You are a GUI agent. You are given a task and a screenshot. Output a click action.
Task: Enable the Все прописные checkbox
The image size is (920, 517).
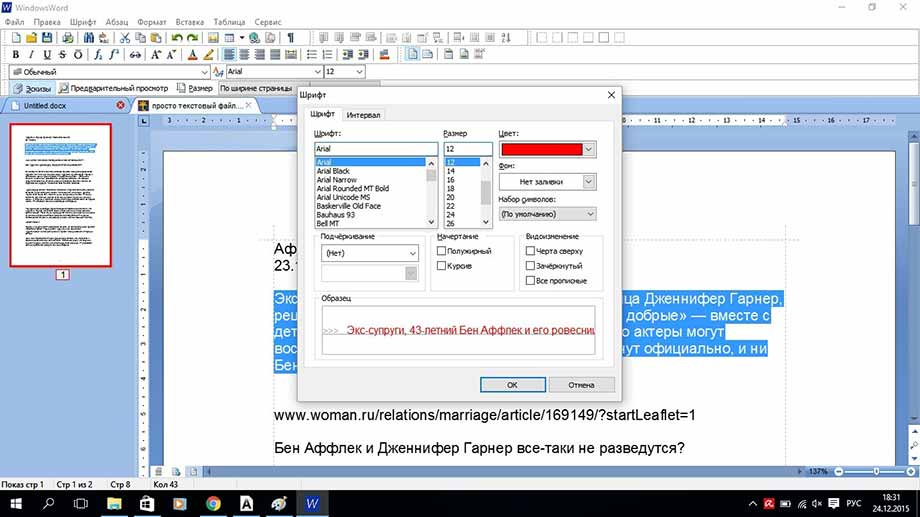pyautogui.click(x=530, y=281)
